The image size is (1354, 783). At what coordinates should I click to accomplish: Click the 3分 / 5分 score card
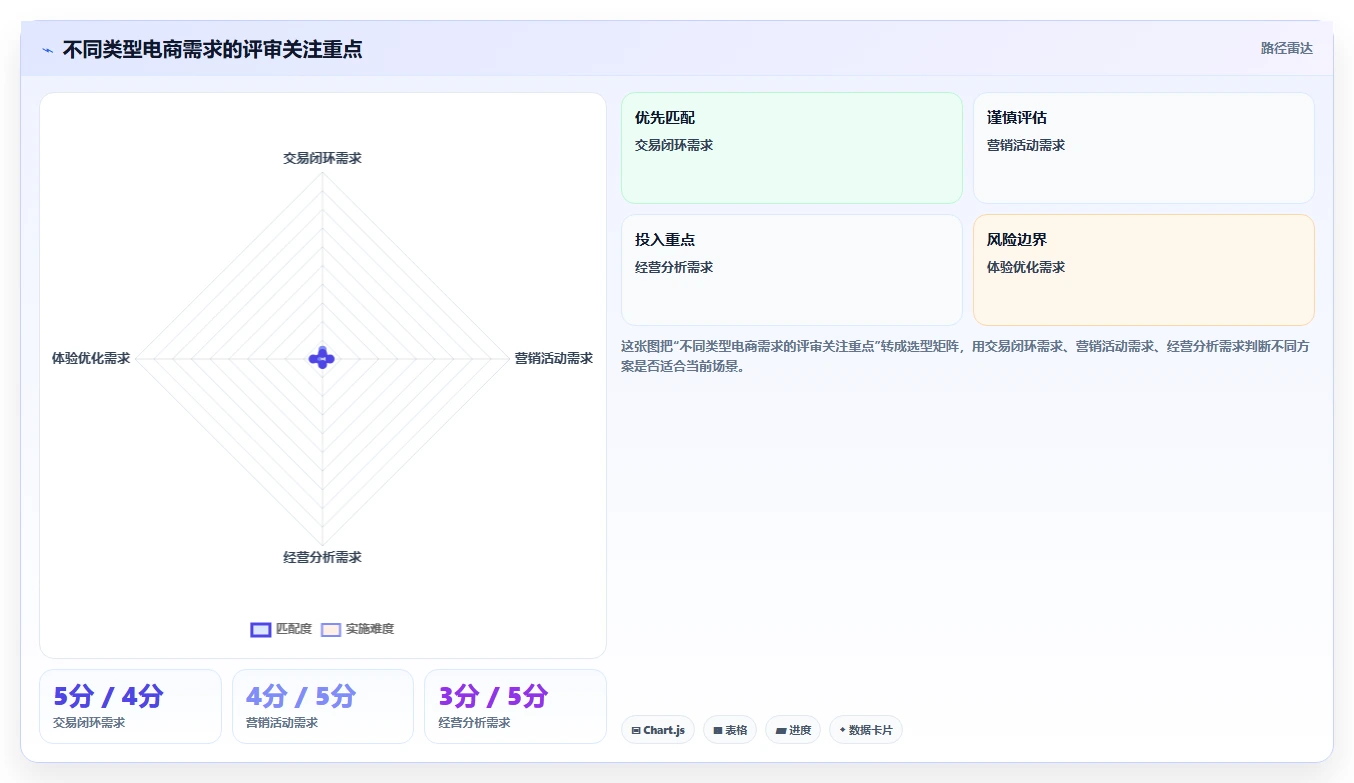coord(516,706)
